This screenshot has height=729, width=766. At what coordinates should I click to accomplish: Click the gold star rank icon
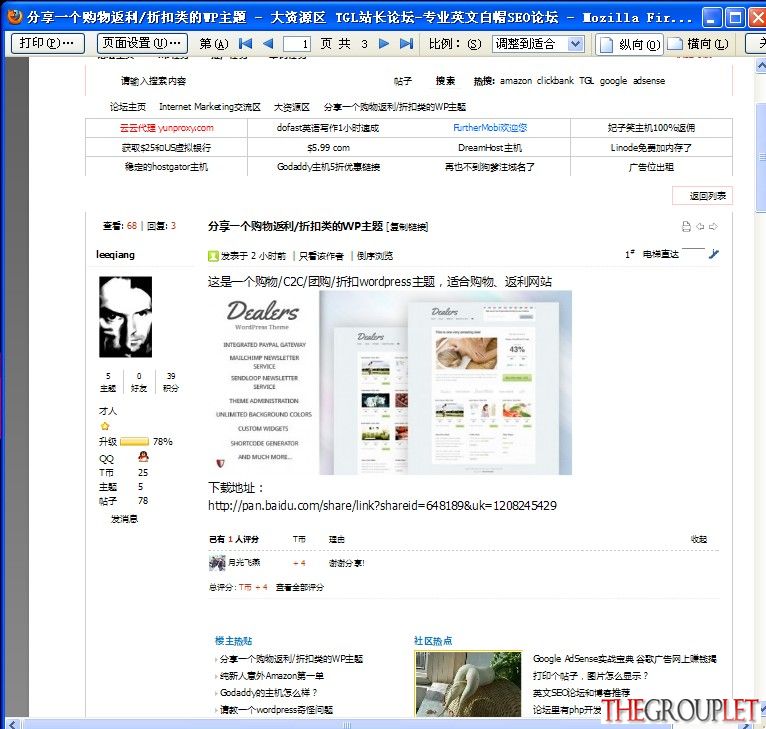pos(105,426)
